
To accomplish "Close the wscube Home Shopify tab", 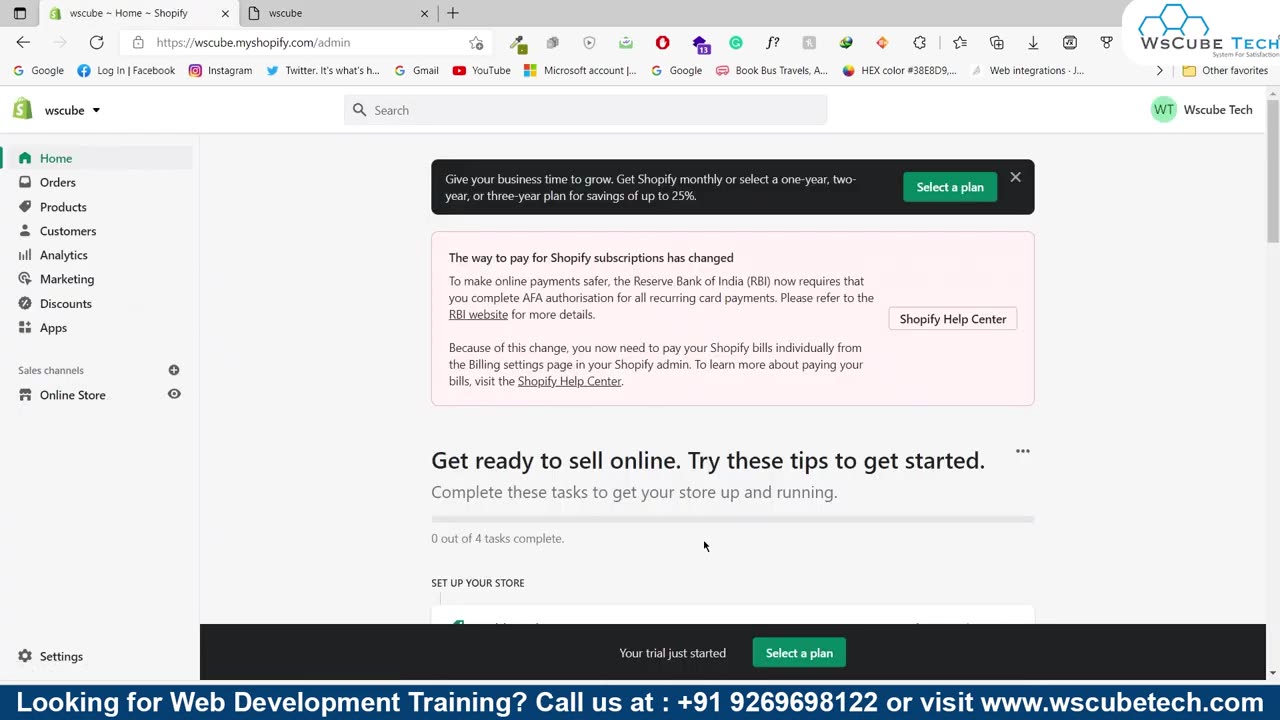I will [x=225, y=14].
